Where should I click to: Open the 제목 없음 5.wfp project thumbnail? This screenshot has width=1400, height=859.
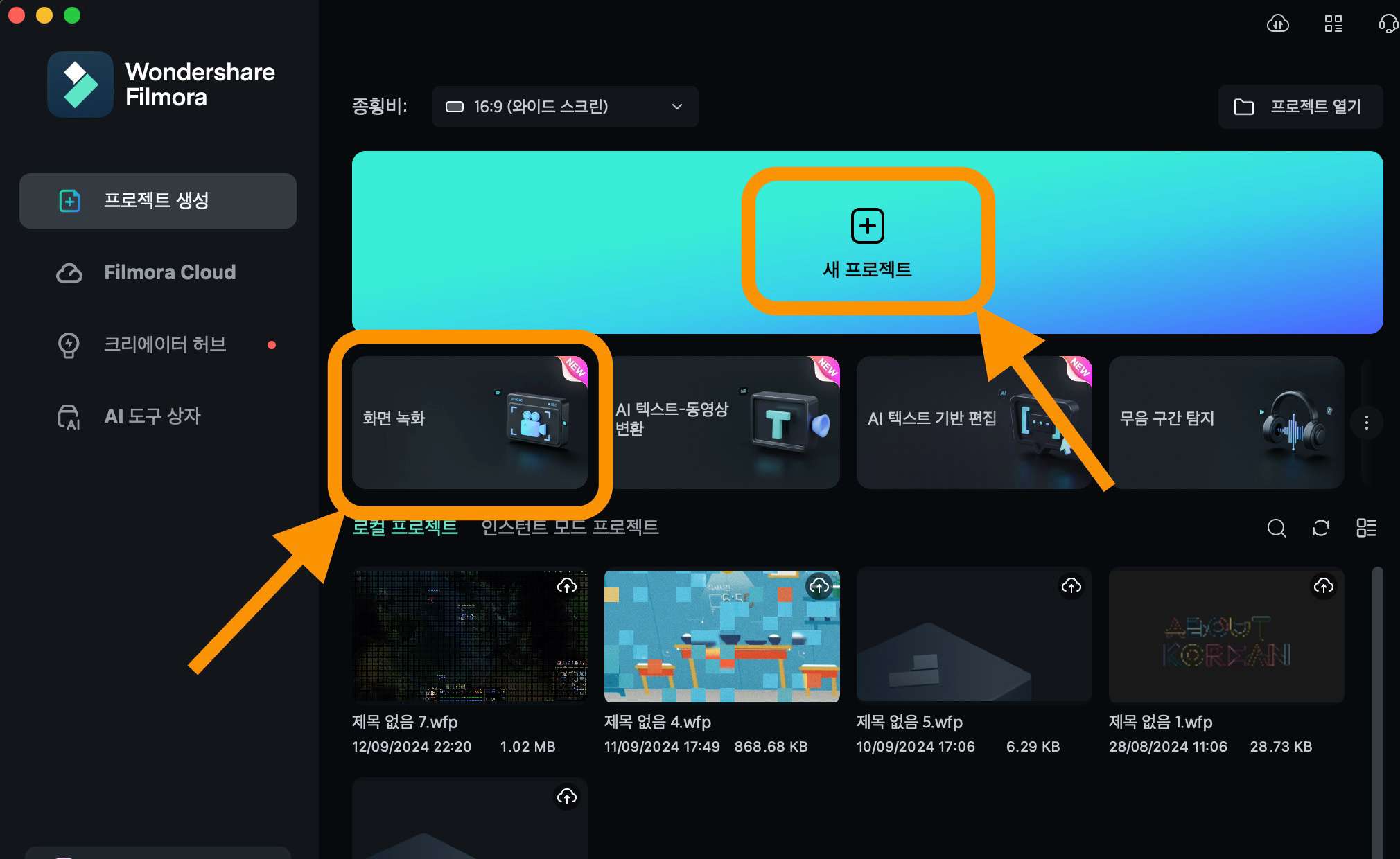tap(974, 636)
